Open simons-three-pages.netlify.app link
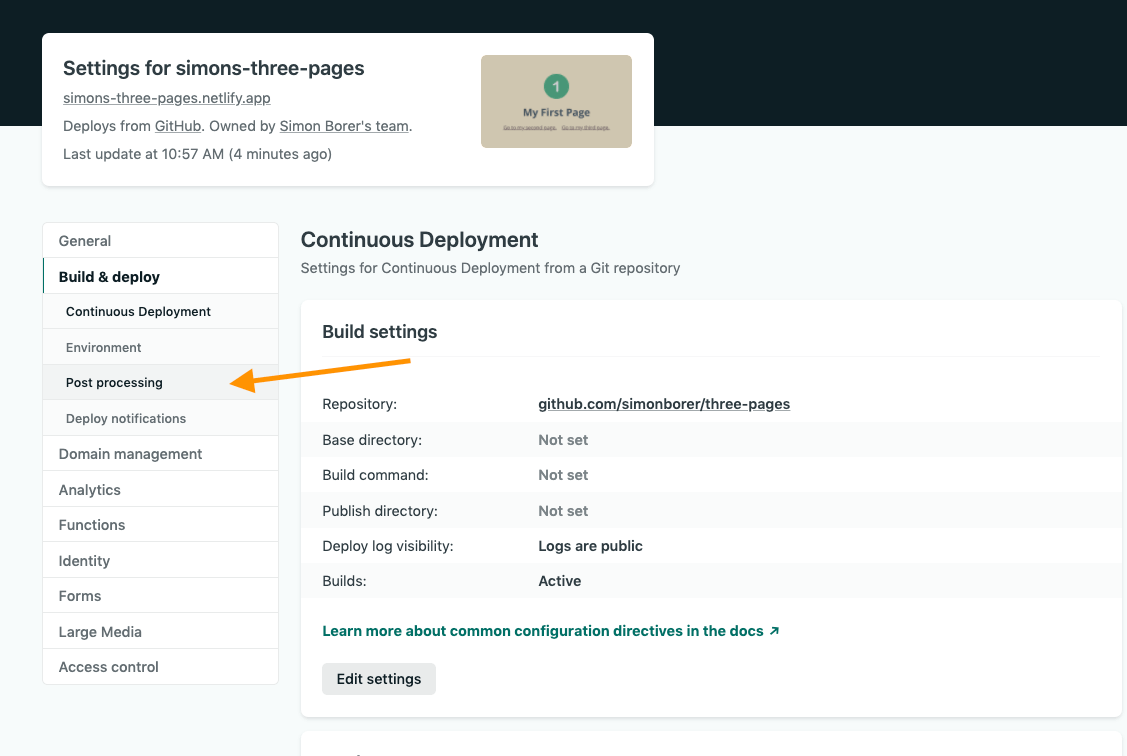 pyautogui.click(x=167, y=98)
